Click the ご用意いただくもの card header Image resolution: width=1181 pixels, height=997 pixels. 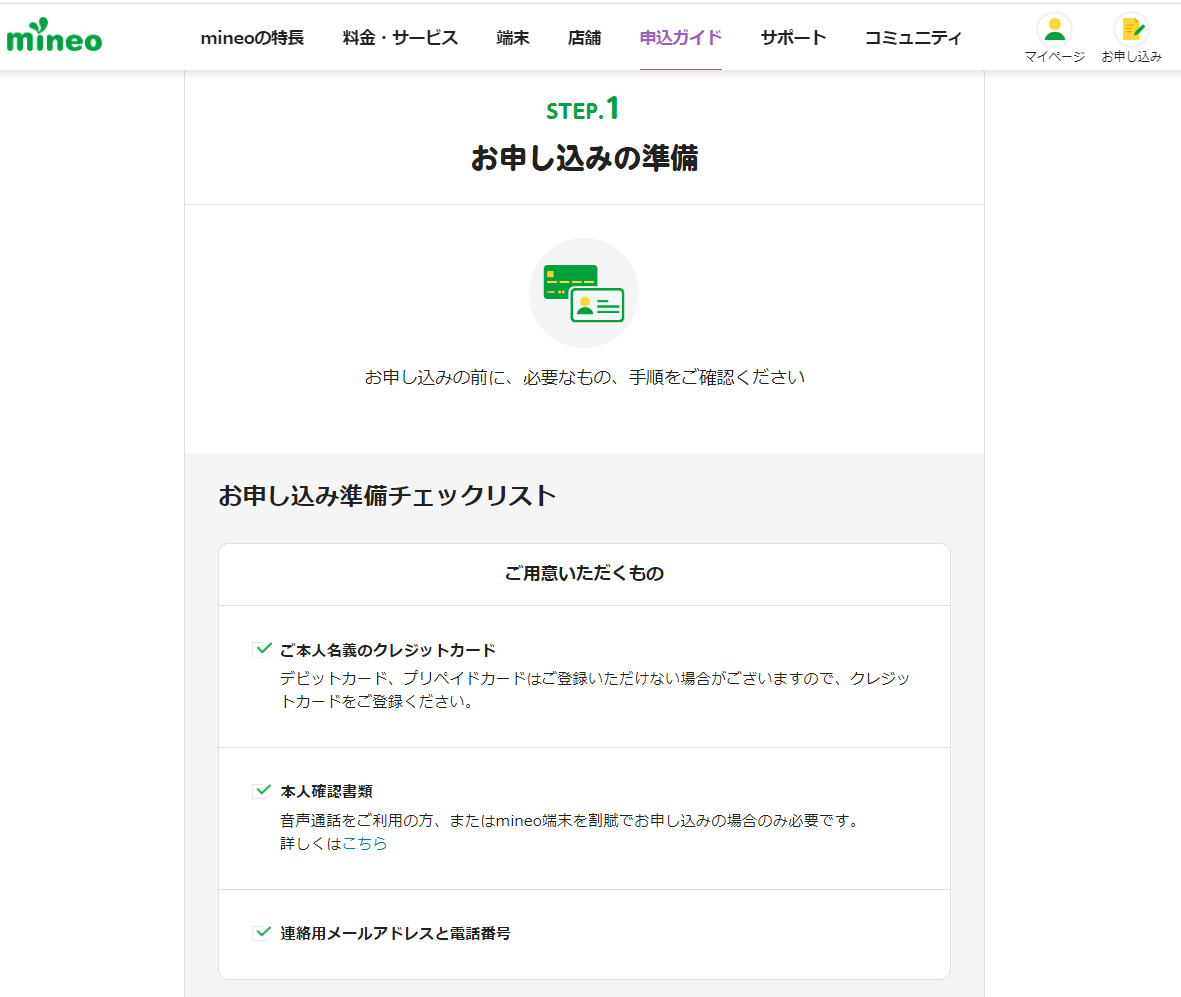584,574
